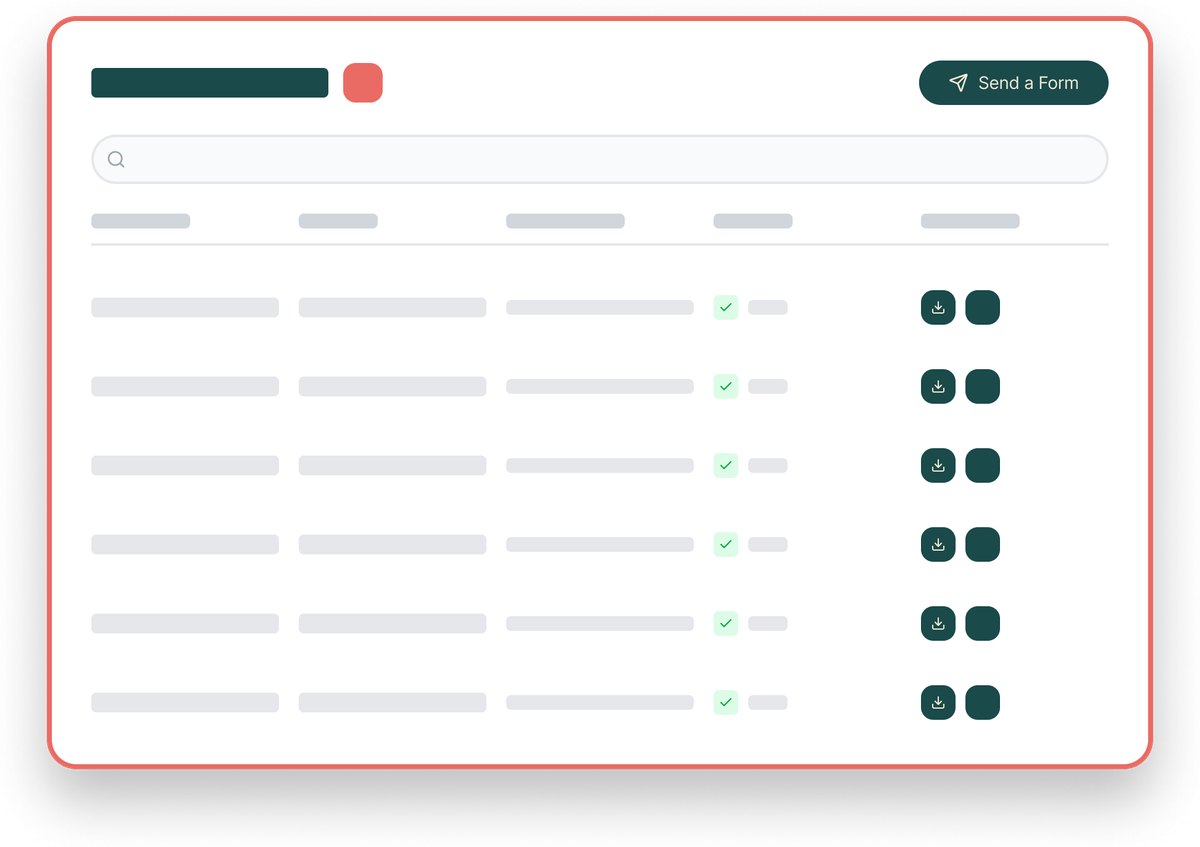This screenshot has height=847, width=1200.
Task: Click the paper plane send icon
Action: 958,83
